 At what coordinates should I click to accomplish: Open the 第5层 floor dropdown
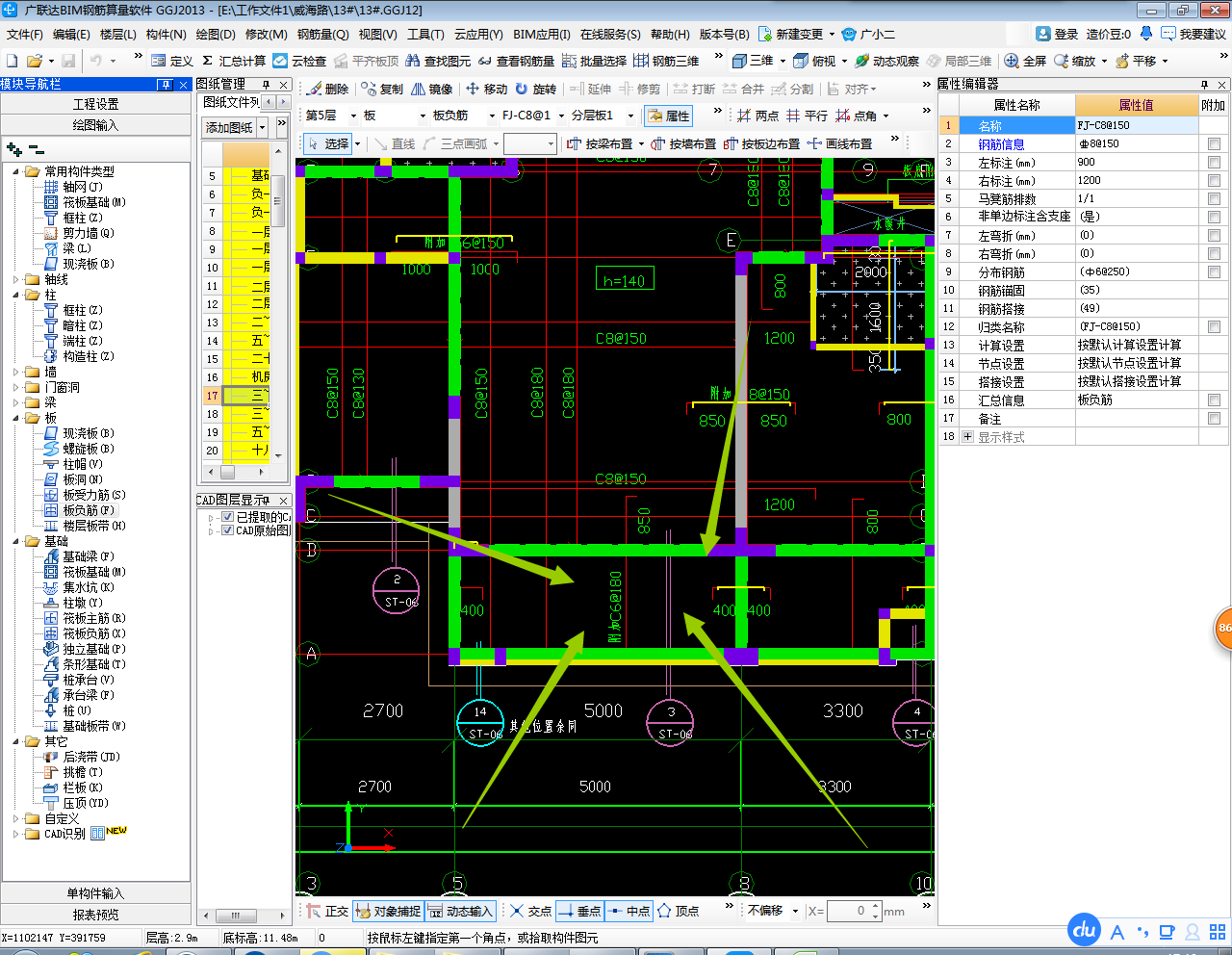pyautogui.click(x=353, y=116)
